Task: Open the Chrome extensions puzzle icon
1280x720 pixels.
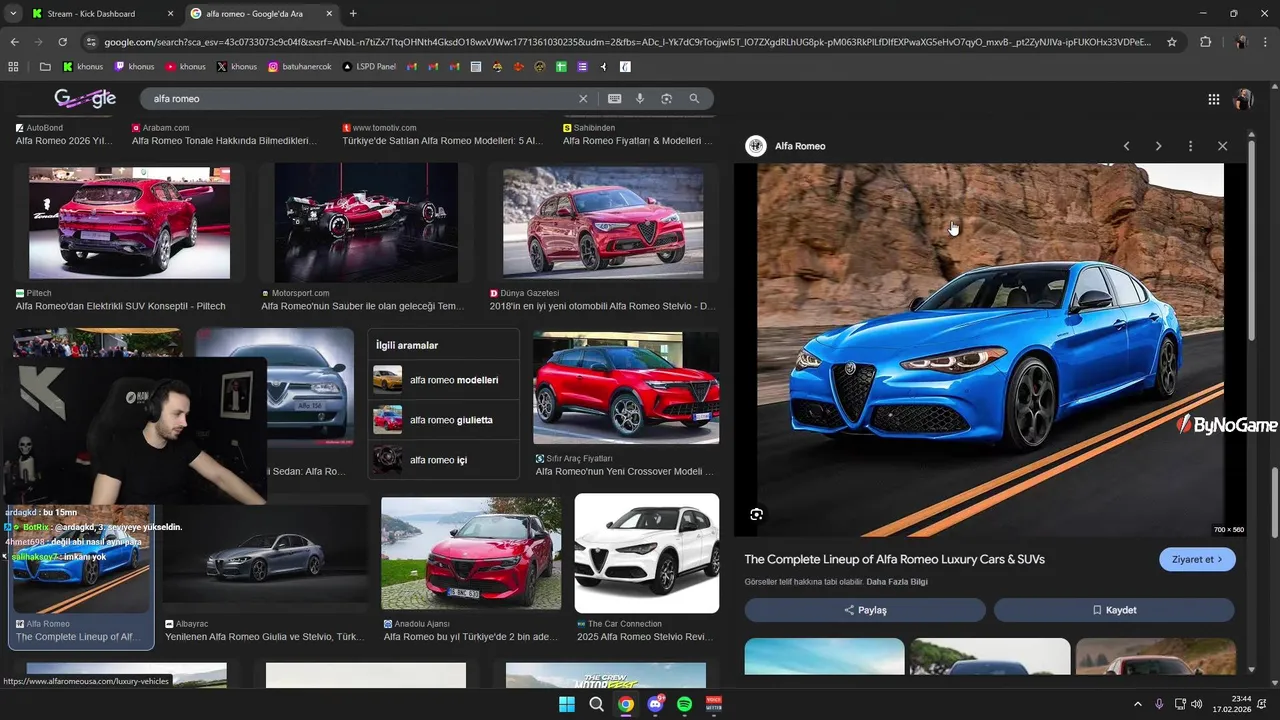Action: [x=1205, y=42]
